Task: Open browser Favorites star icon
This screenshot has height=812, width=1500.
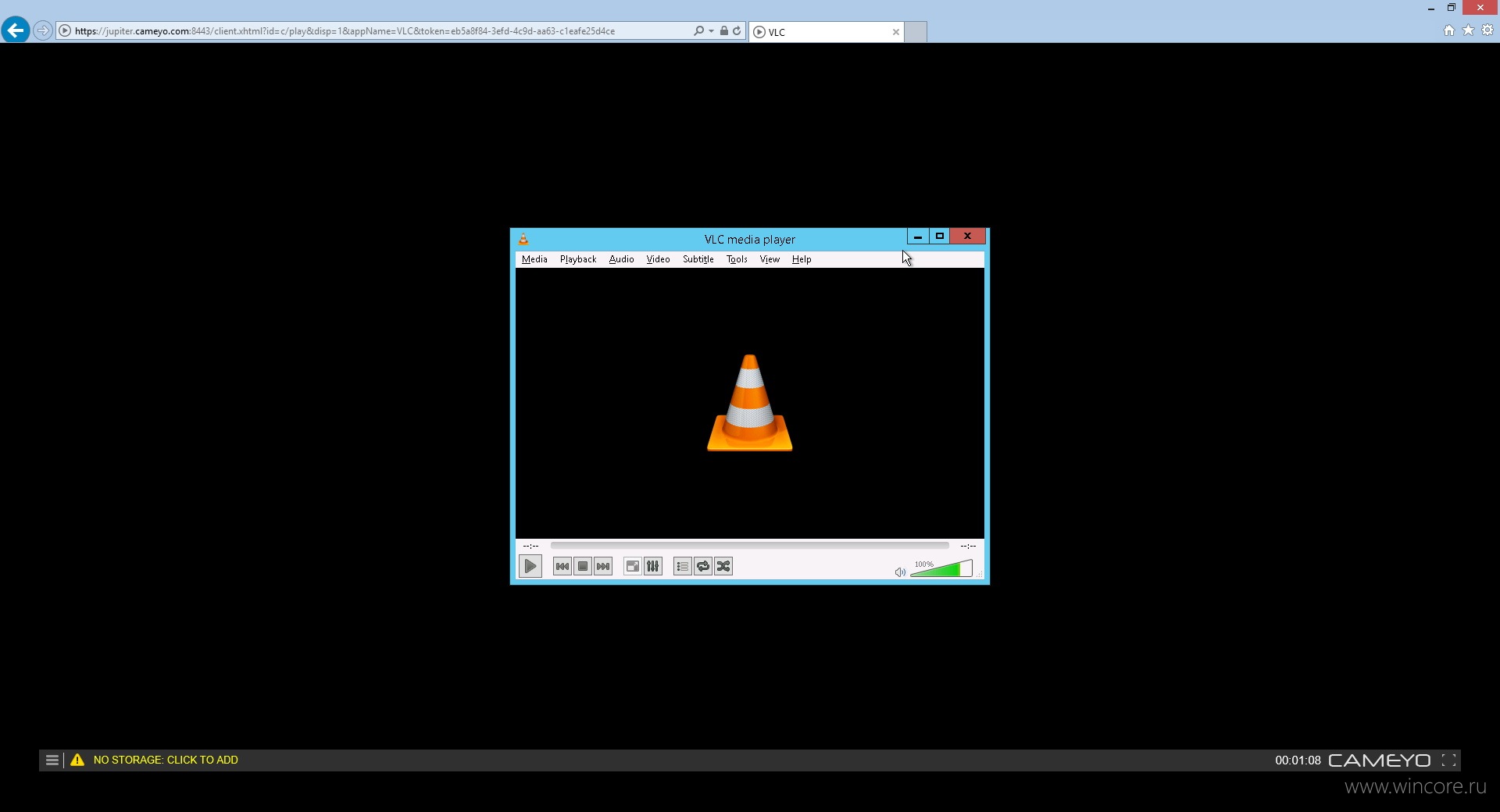Action: tap(1469, 30)
